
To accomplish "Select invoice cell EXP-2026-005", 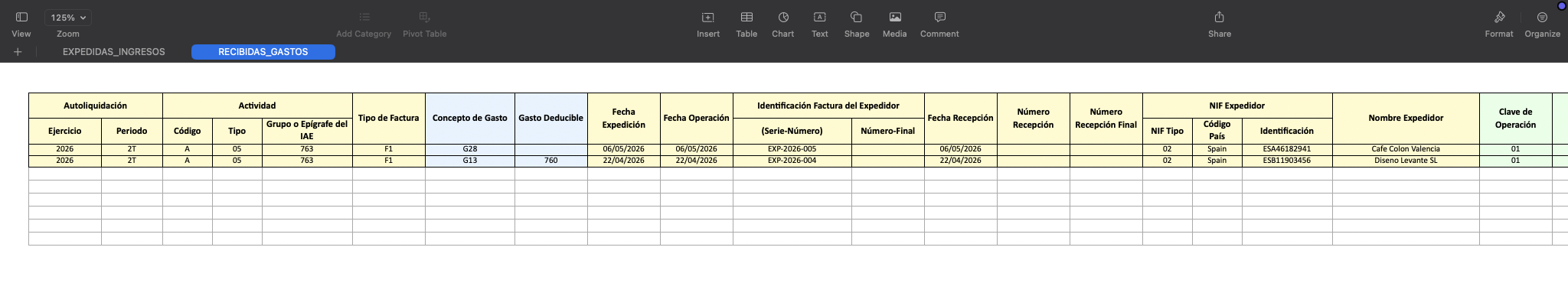I will pos(792,149).
